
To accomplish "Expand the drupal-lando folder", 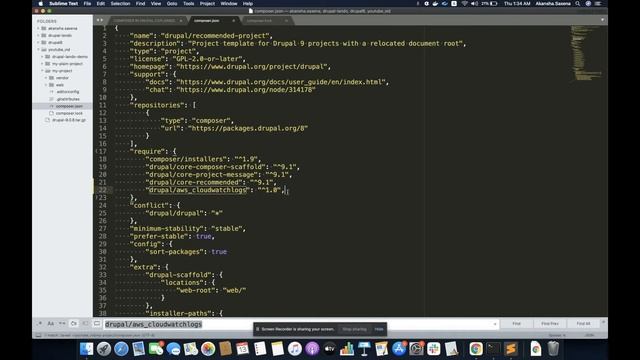I will pos(38,36).
